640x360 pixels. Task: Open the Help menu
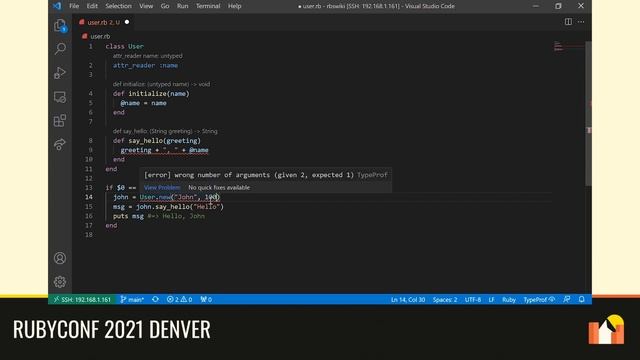(x=234, y=6)
